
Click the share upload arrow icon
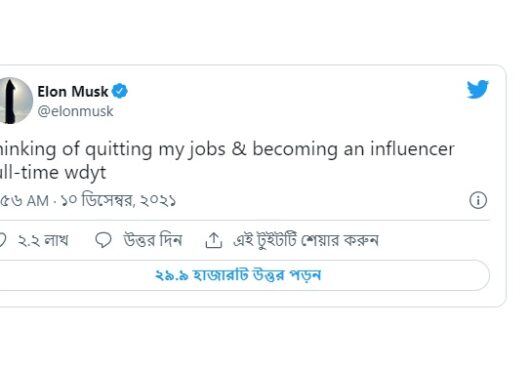pos(214,240)
